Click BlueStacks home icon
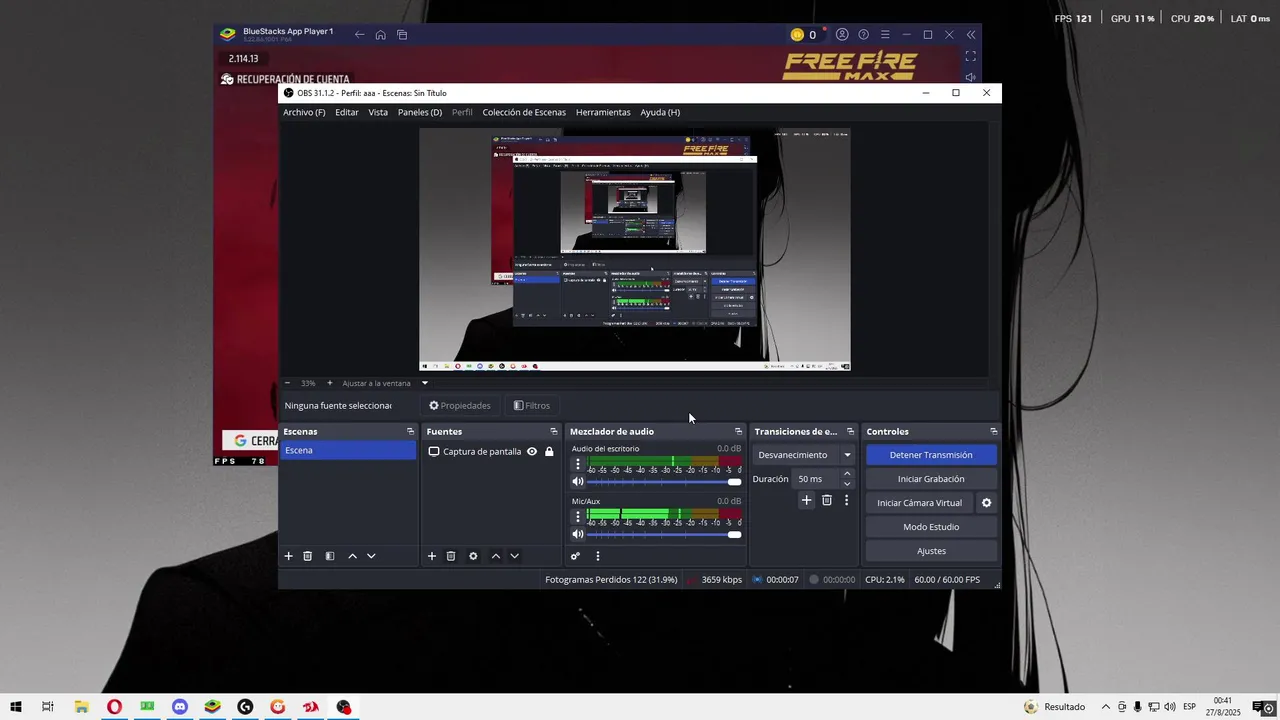 coord(381,35)
